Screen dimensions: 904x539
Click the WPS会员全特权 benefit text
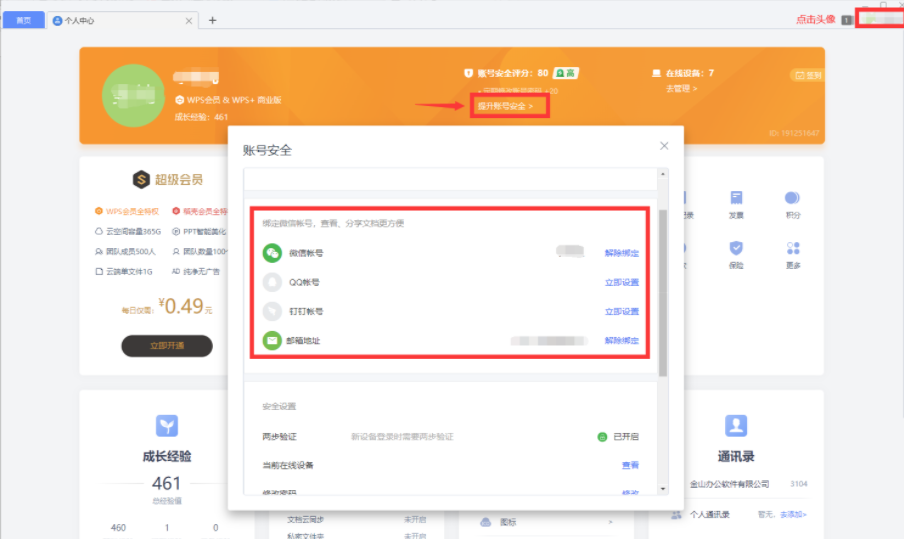click(132, 212)
